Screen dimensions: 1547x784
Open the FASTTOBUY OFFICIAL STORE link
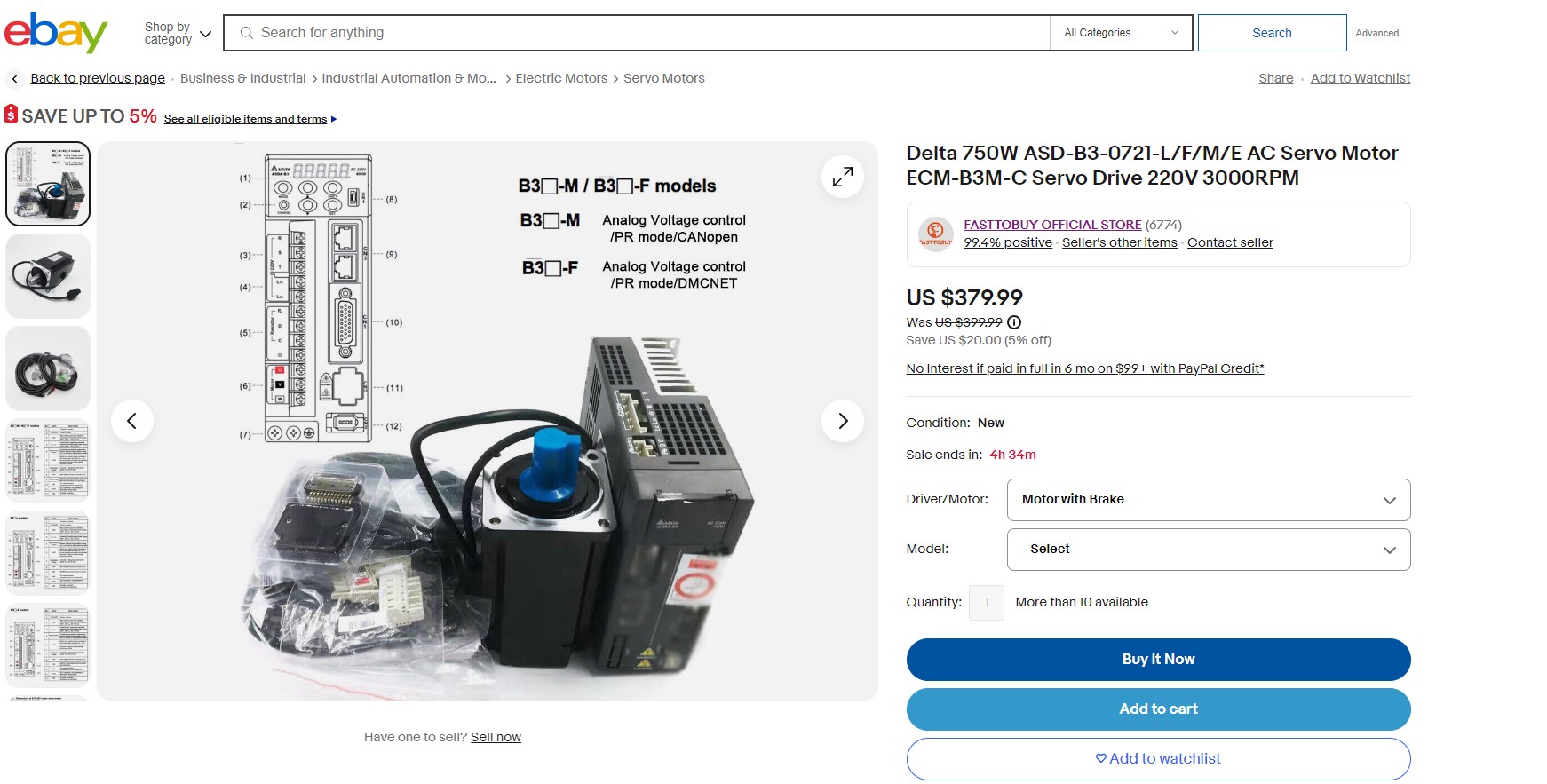click(x=1052, y=225)
